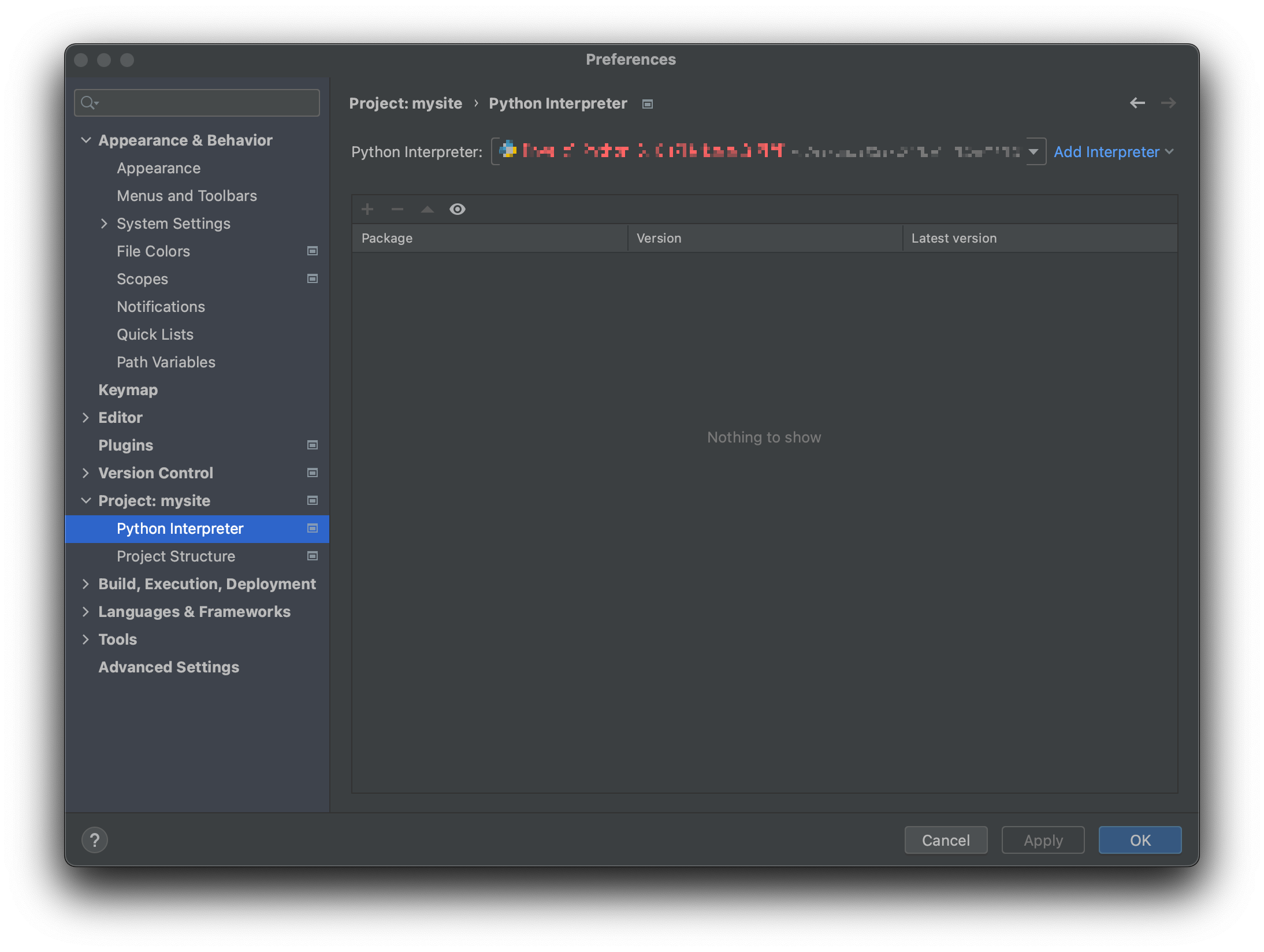
Task: Click project-level icon next to Plugins
Action: (313, 445)
